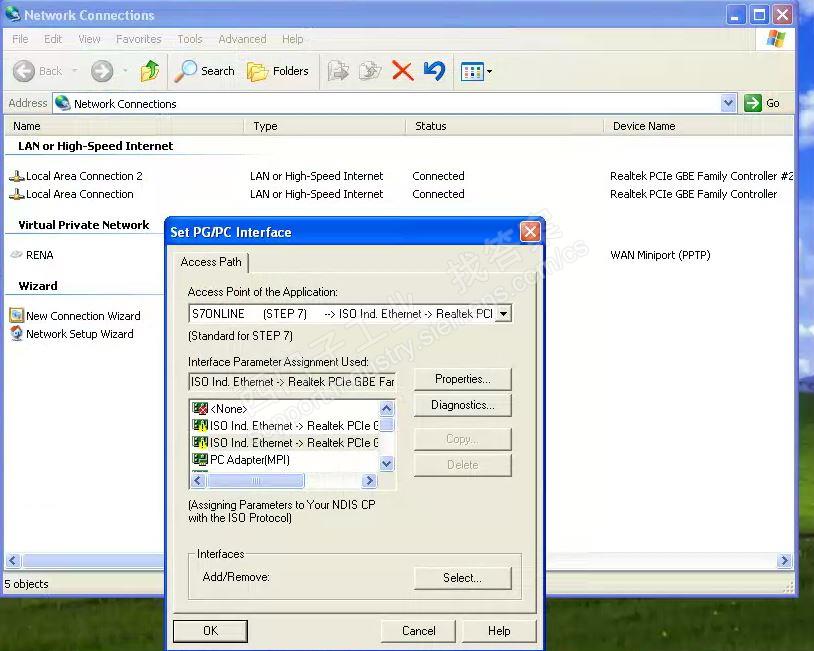
Task: Sort by the Device Name column header
Action: pos(699,126)
